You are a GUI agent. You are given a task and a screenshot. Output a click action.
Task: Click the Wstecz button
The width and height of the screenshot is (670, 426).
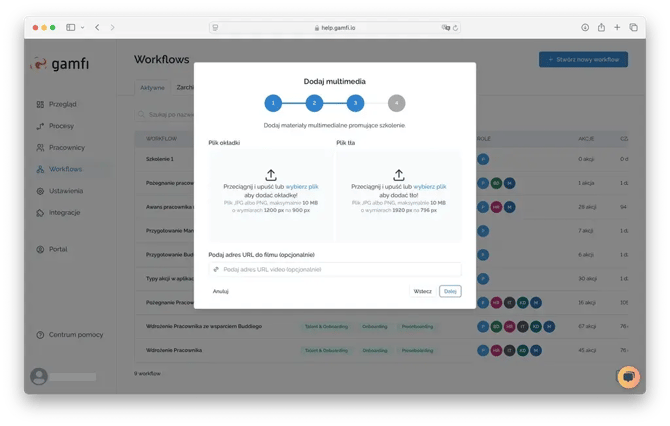pyautogui.click(x=422, y=291)
